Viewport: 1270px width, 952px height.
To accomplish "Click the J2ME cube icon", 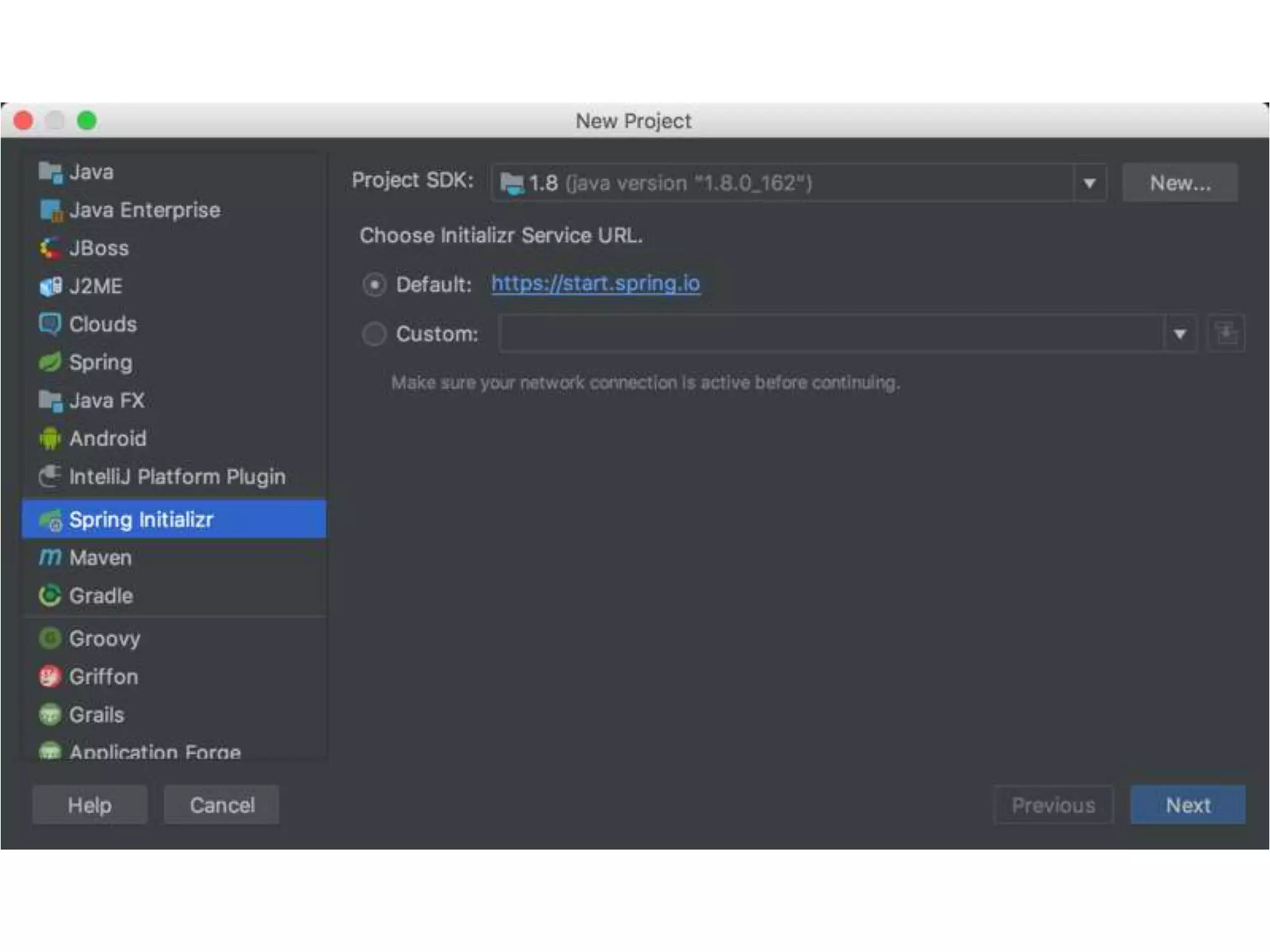I will 50,286.
